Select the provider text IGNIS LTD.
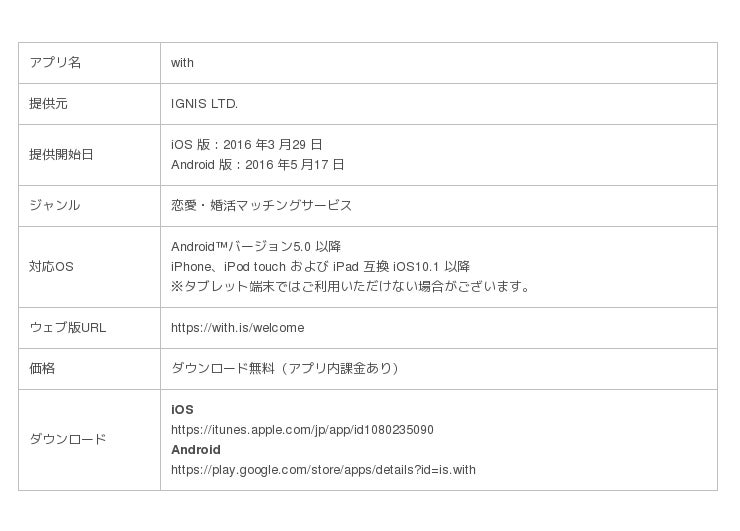The height and width of the screenshot is (531, 740). coord(204,104)
